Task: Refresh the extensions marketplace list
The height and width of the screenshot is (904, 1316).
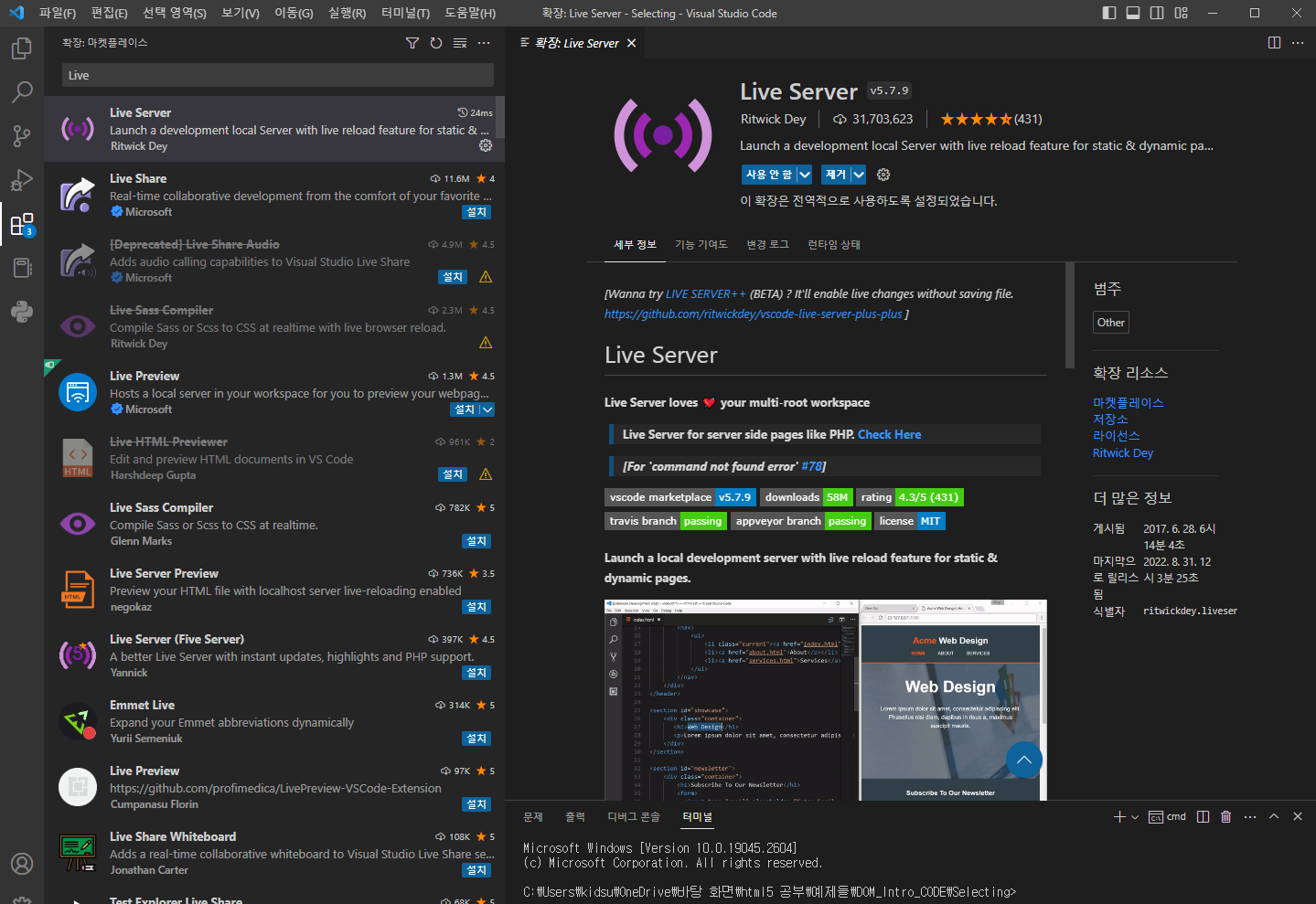Action: tap(436, 43)
